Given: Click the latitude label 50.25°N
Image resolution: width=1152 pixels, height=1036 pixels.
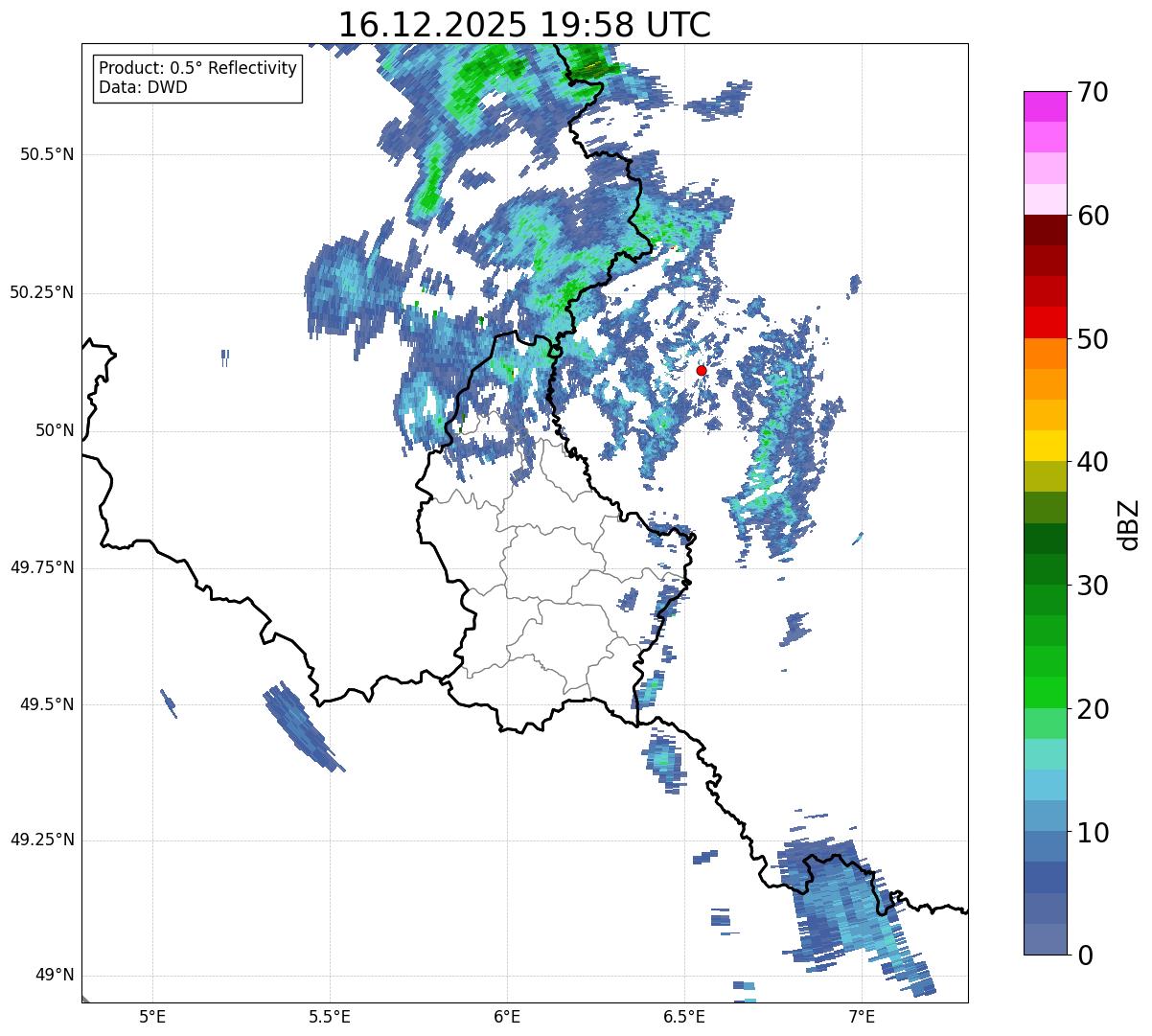Looking at the screenshot, I should [x=42, y=292].
